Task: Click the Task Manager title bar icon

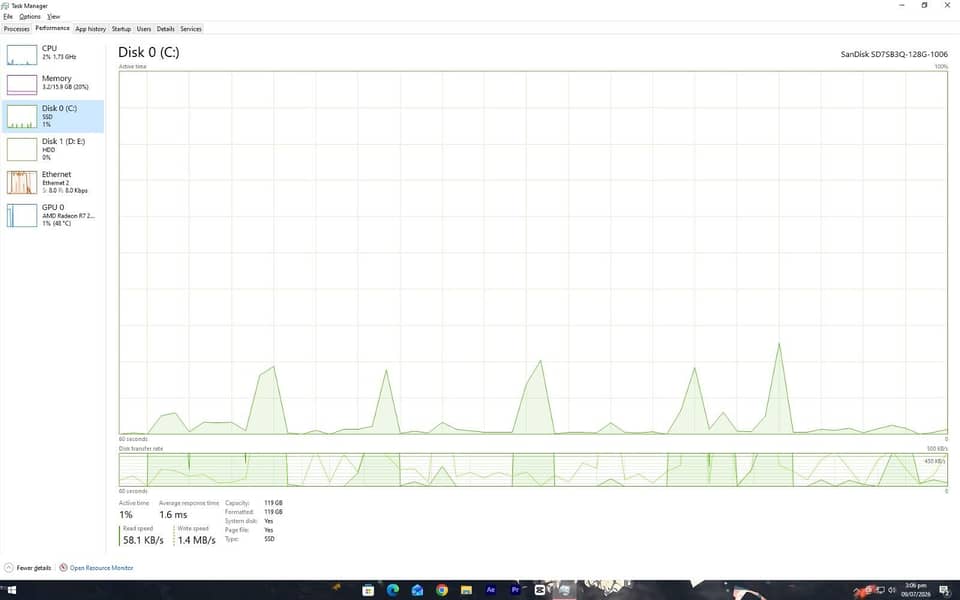Action: tap(6, 6)
